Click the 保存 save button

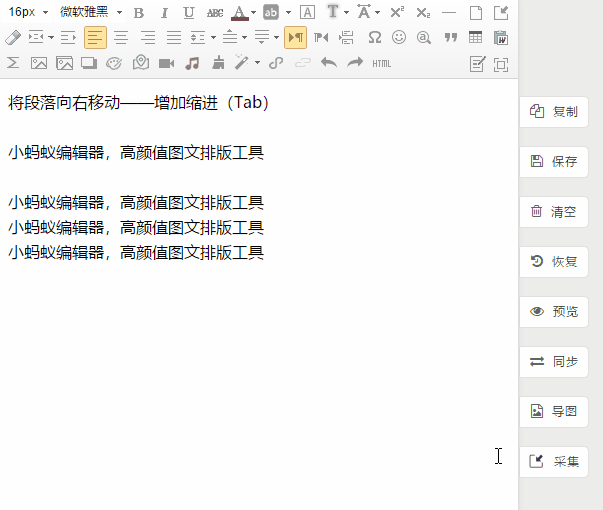pos(554,162)
